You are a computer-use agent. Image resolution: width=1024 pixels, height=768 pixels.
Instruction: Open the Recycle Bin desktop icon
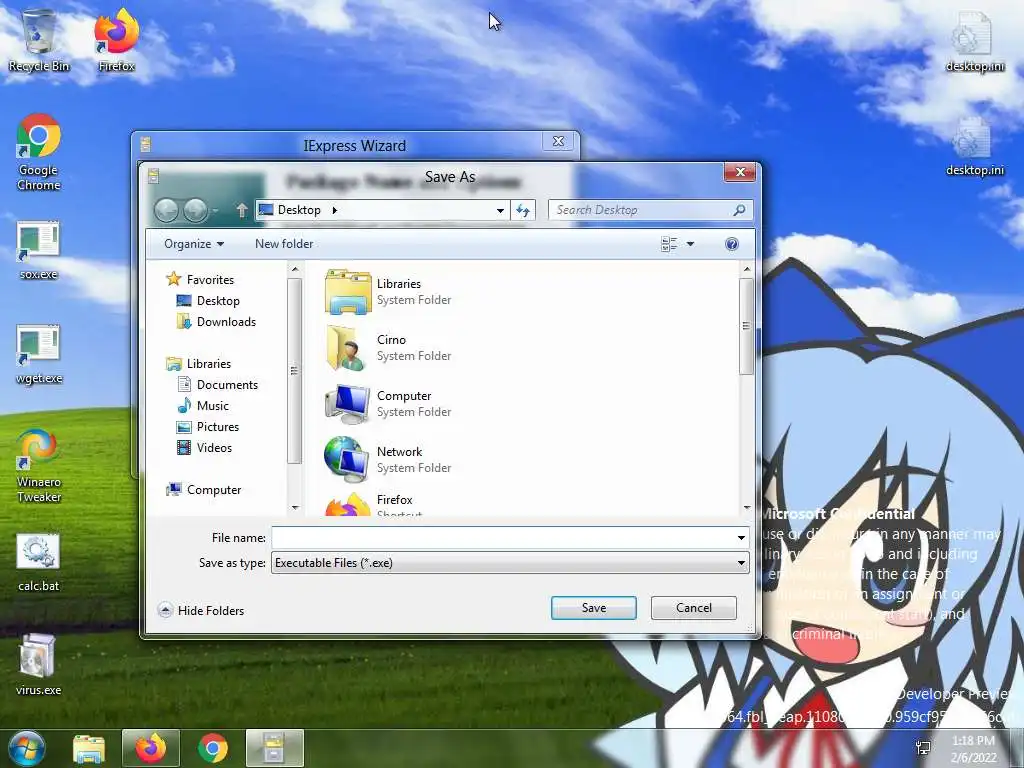click(x=39, y=40)
